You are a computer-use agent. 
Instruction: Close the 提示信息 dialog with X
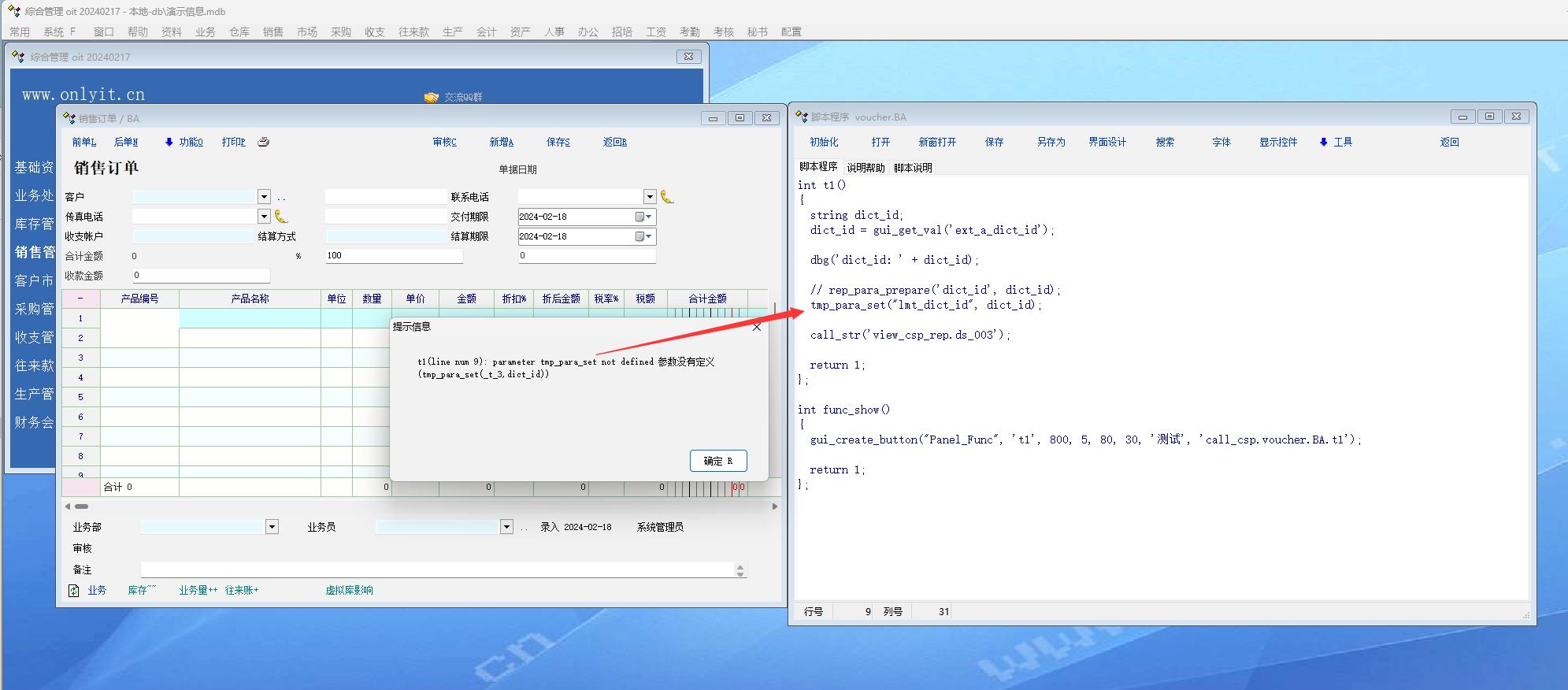click(x=757, y=327)
